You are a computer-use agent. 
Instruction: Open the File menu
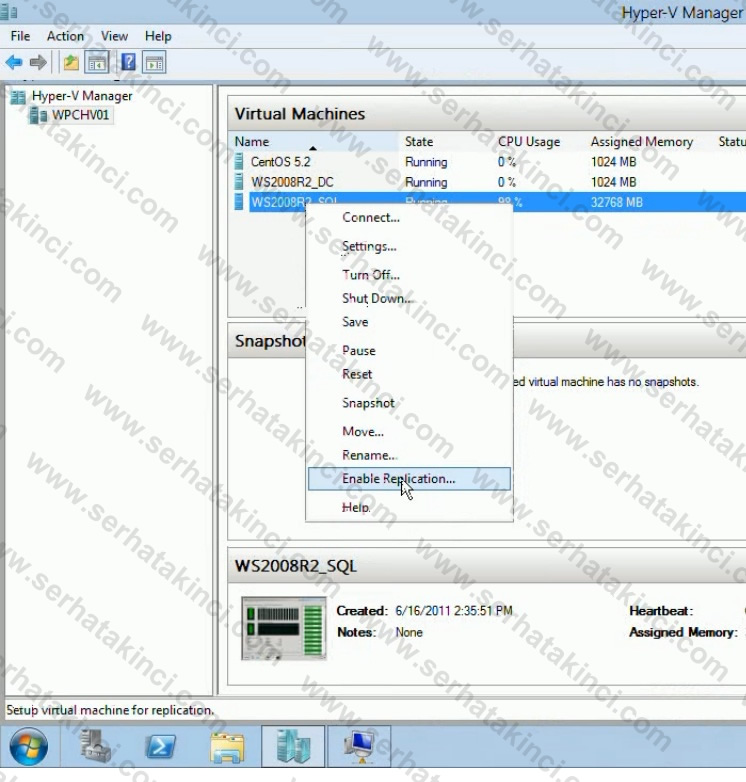click(x=20, y=36)
